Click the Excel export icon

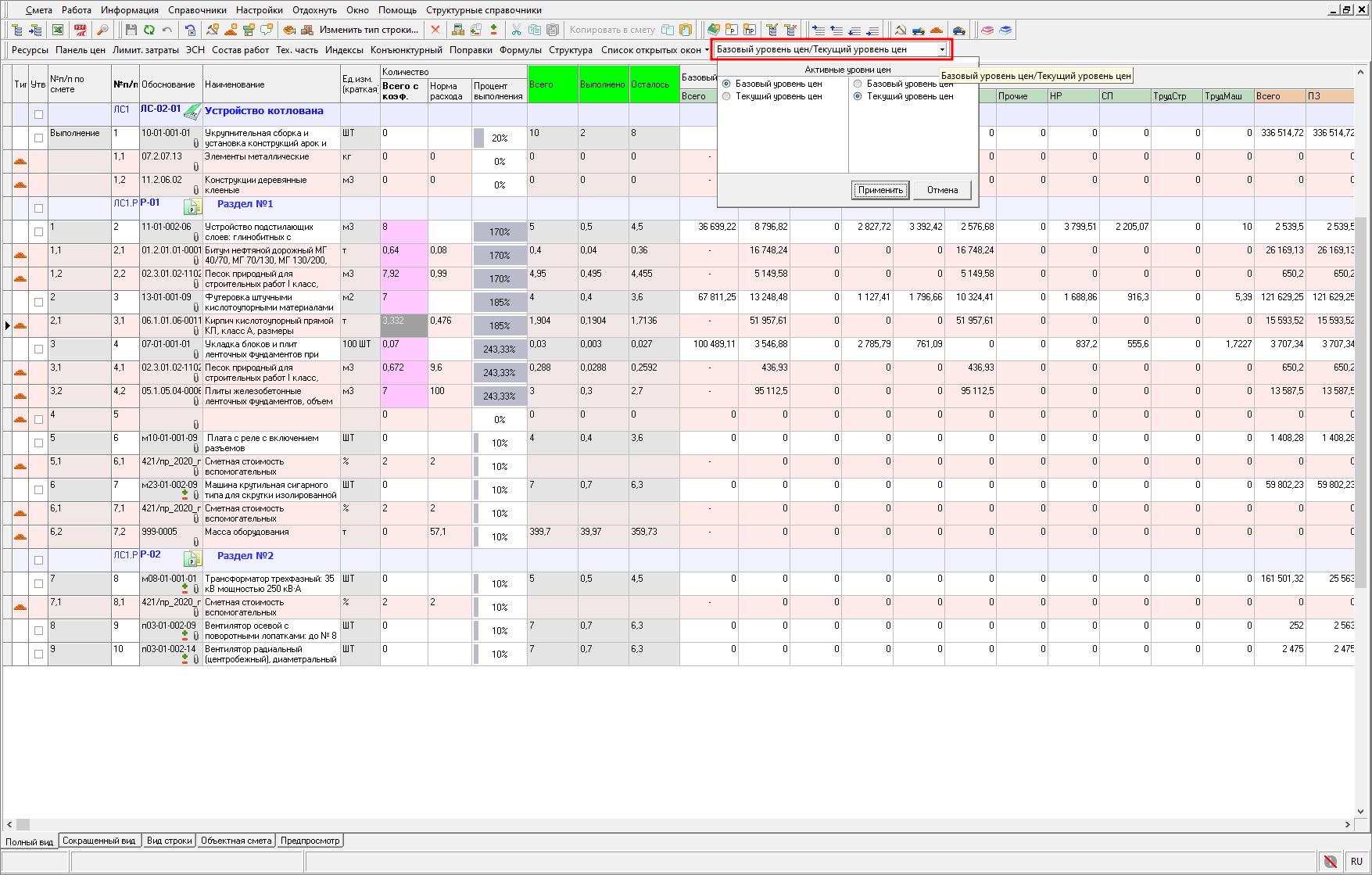tap(58, 30)
